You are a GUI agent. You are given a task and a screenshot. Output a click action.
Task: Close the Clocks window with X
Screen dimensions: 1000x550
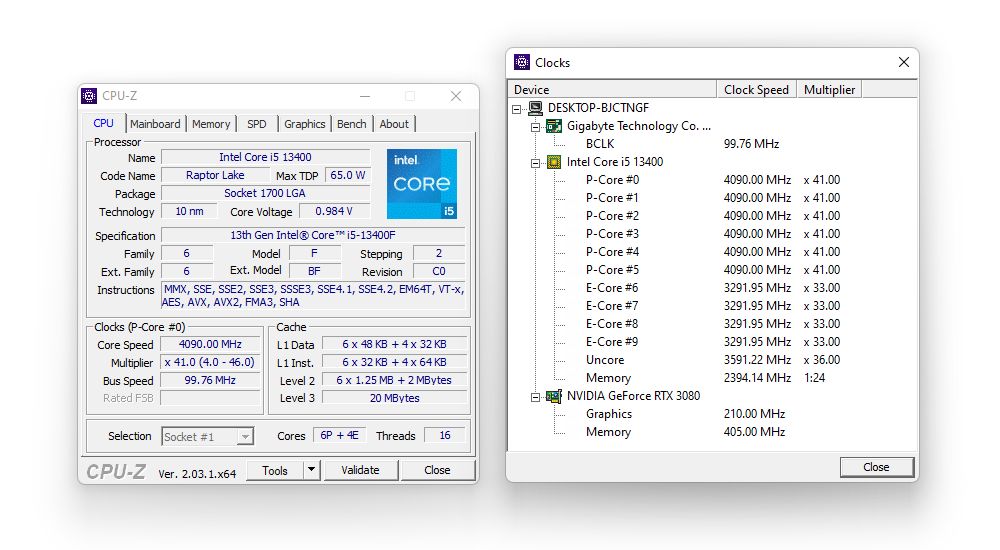[904, 62]
